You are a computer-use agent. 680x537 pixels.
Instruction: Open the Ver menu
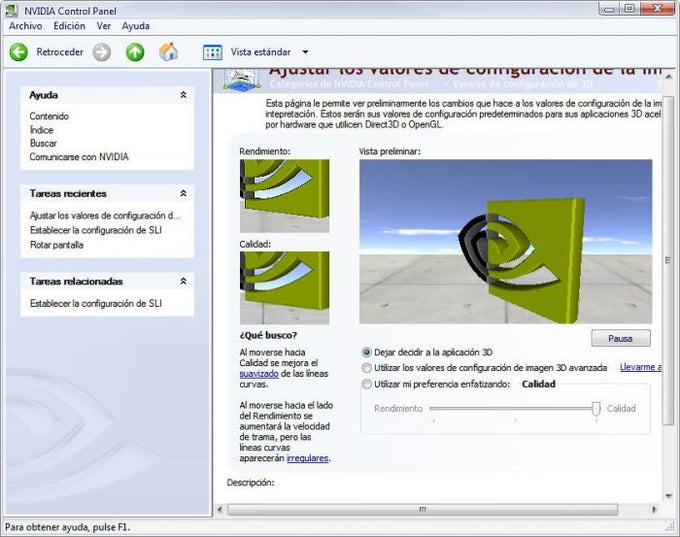(104, 26)
